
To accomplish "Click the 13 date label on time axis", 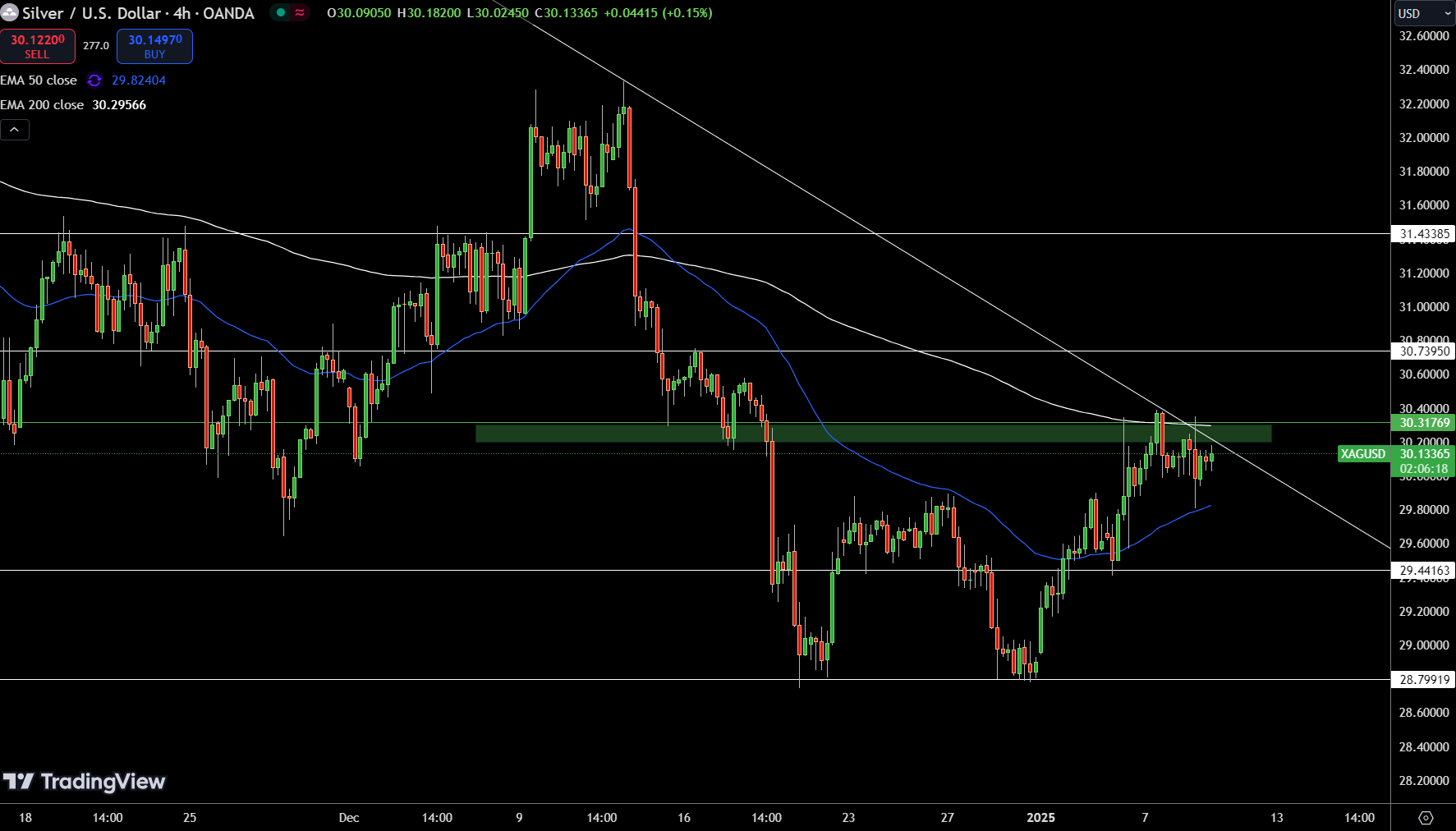I will [x=1277, y=818].
